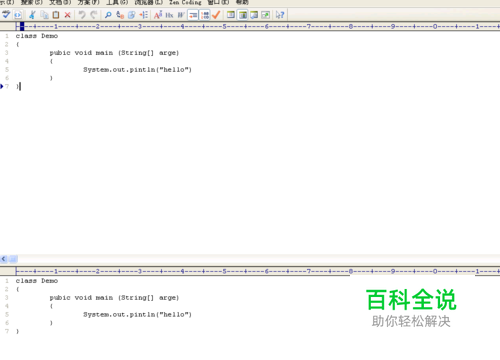Viewport: 500px width, 360px height.
Task: Toggle auto indent toolbar button
Action: [x=193, y=15]
